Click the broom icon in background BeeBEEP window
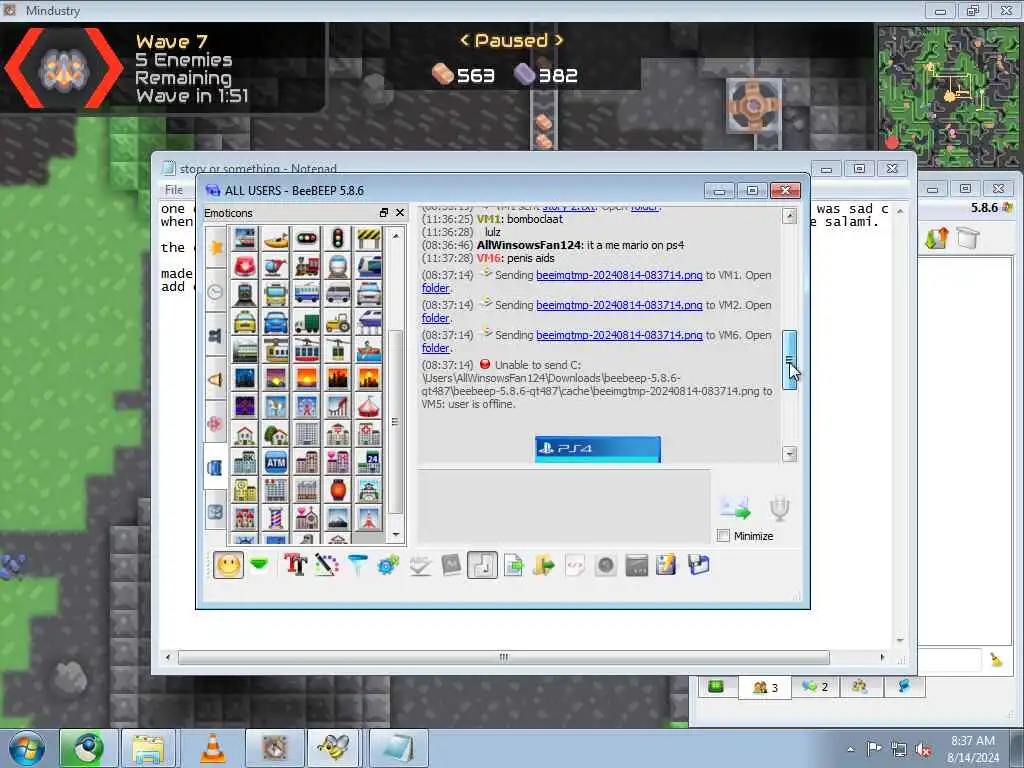Image resolution: width=1024 pixels, height=768 pixels. (996, 660)
